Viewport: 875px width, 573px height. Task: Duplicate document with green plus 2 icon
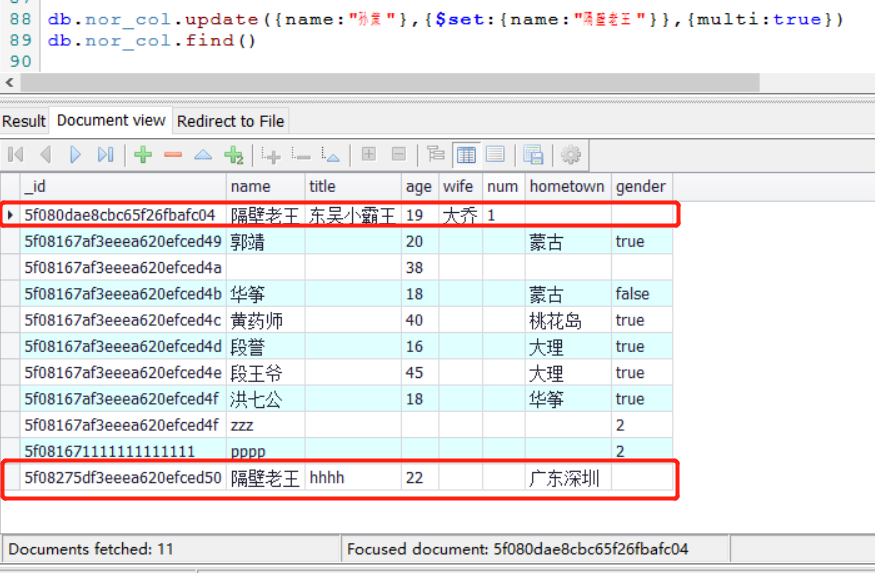tap(233, 155)
